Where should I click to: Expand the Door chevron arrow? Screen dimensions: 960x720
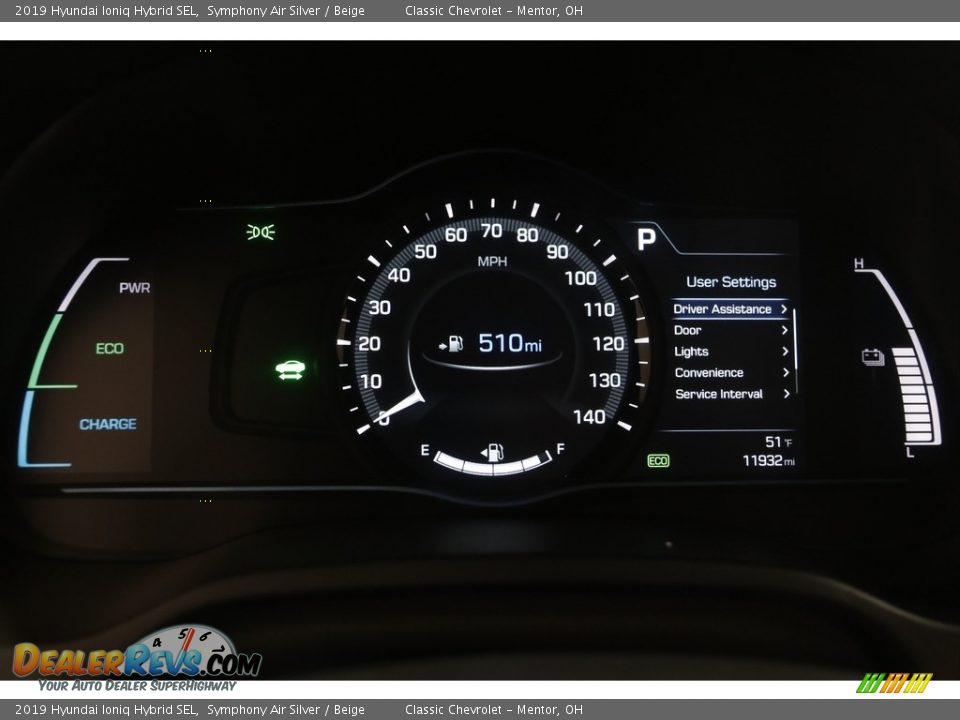pos(784,331)
